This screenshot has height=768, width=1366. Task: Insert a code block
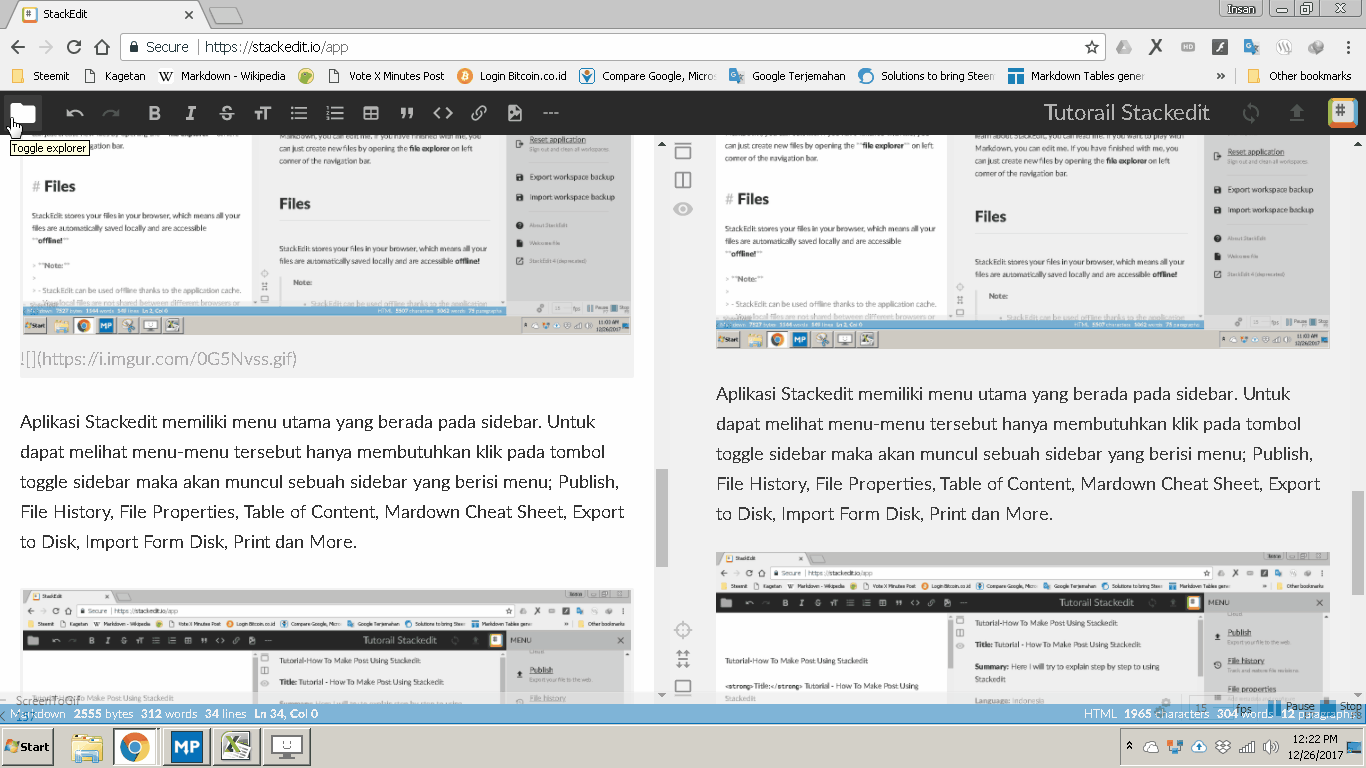pyautogui.click(x=442, y=113)
